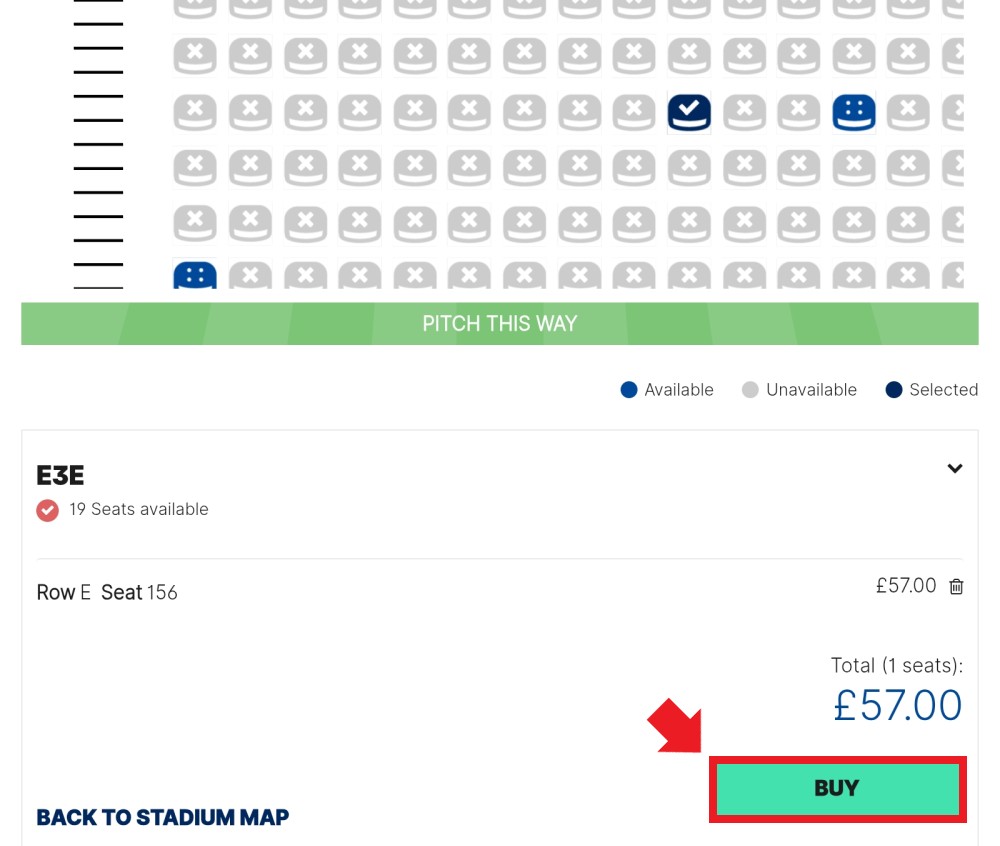Click the Available legend blue dot
This screenshot has height=846, width=1000.
pyautogui.click(x=629, y=390)
